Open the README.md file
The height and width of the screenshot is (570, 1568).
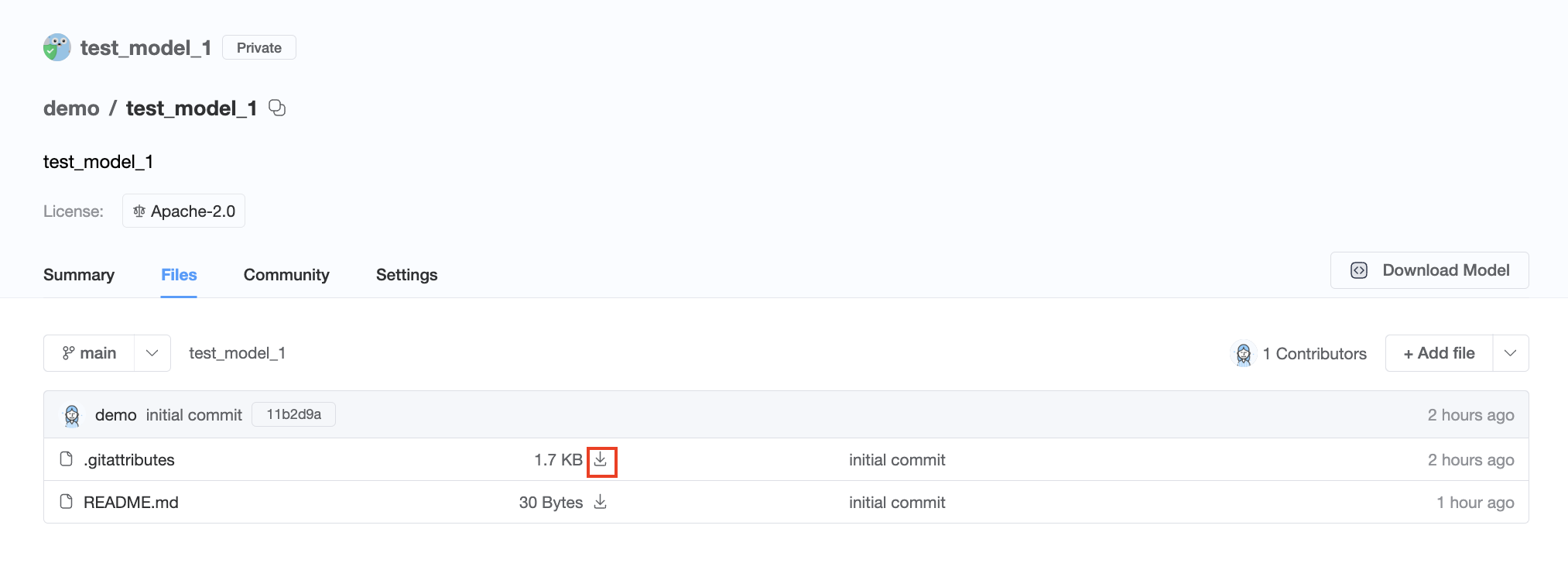pyautogui.click(x=131, y=503)
